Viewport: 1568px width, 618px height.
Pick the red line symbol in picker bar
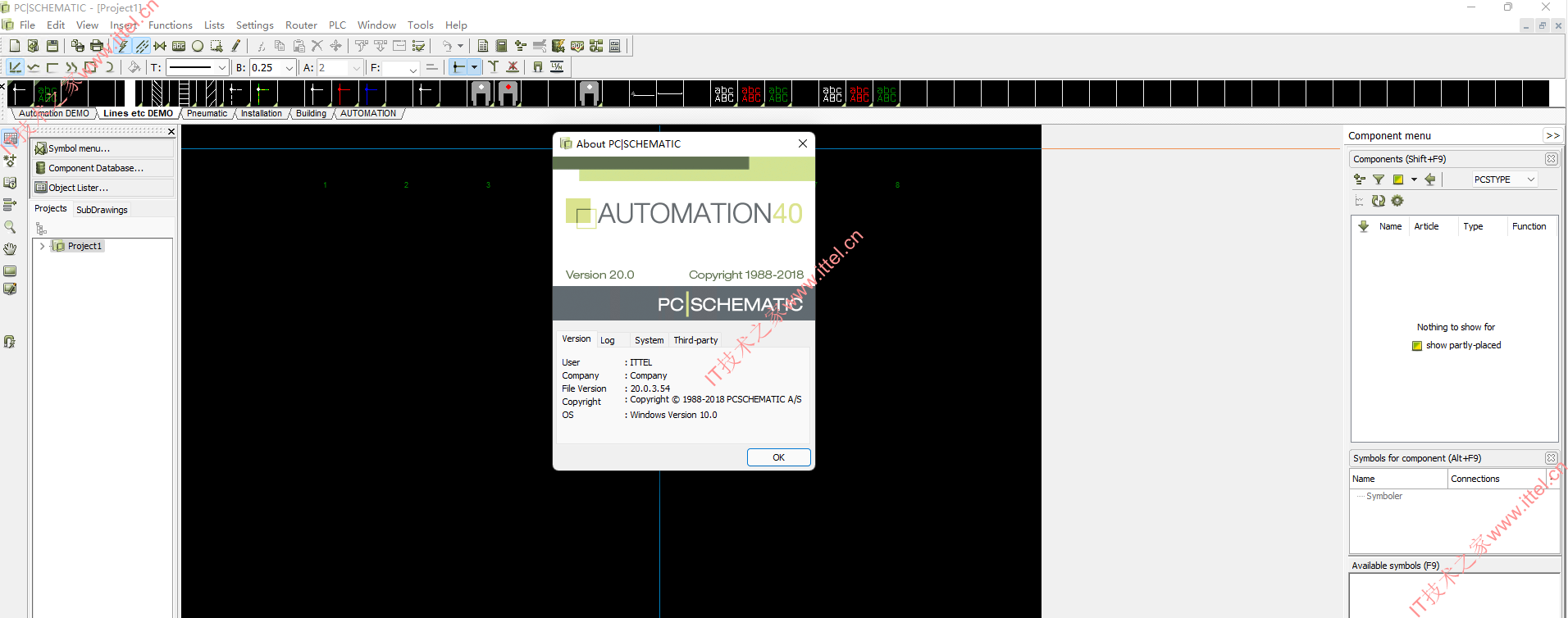[x=344, y=93]
